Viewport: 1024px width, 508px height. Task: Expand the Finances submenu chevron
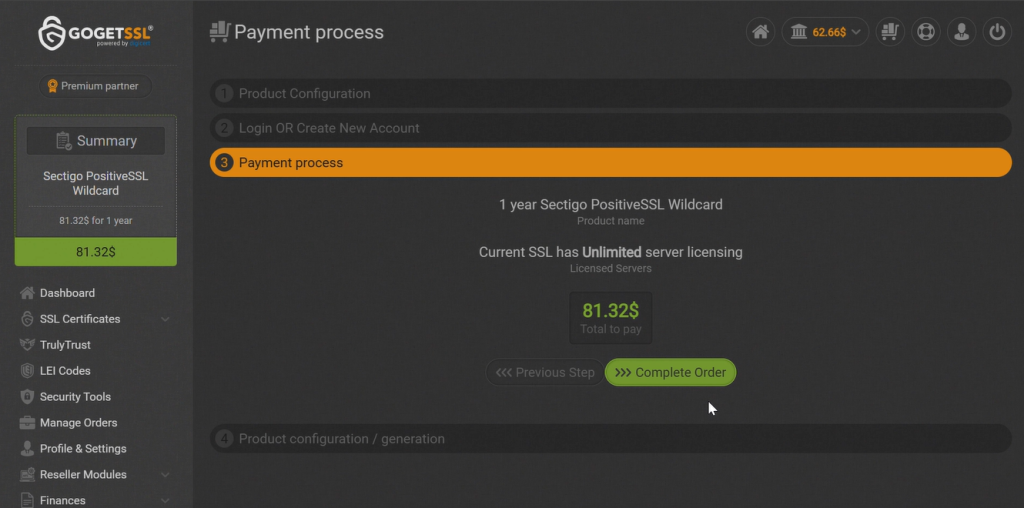[x=165, y=501]
